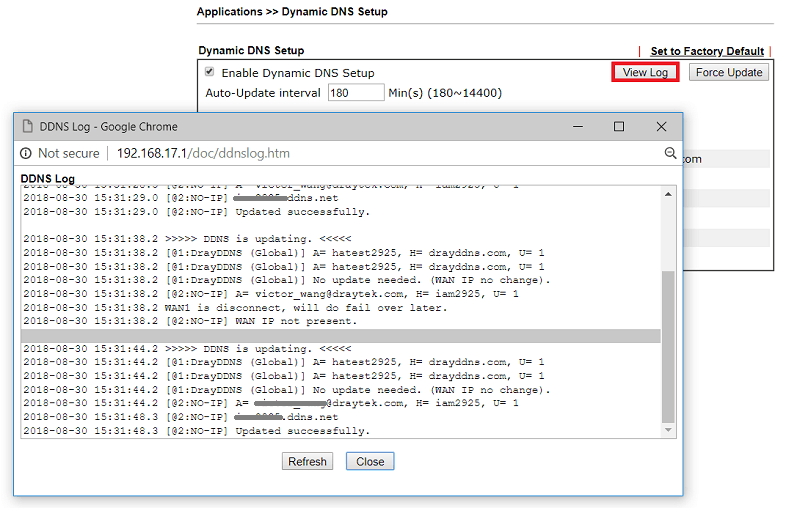The image size is (800, 508).
Task: Maximize the DDNS Log popup window
Action: tap(619, 127)
